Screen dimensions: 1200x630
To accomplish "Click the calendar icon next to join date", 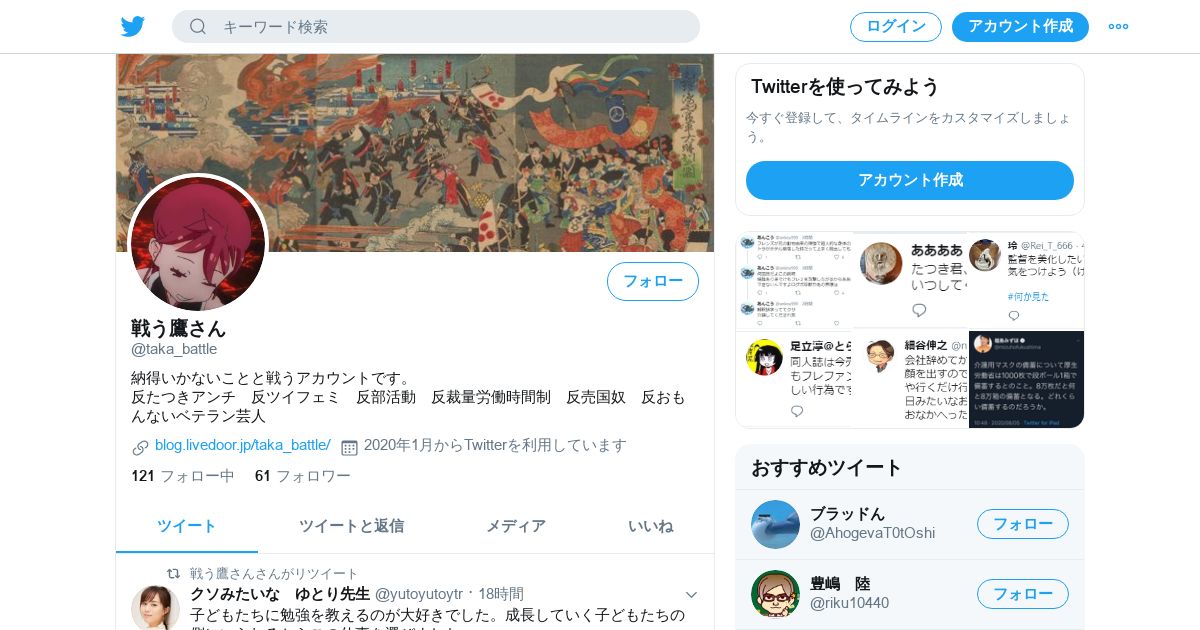I will 349,446.
